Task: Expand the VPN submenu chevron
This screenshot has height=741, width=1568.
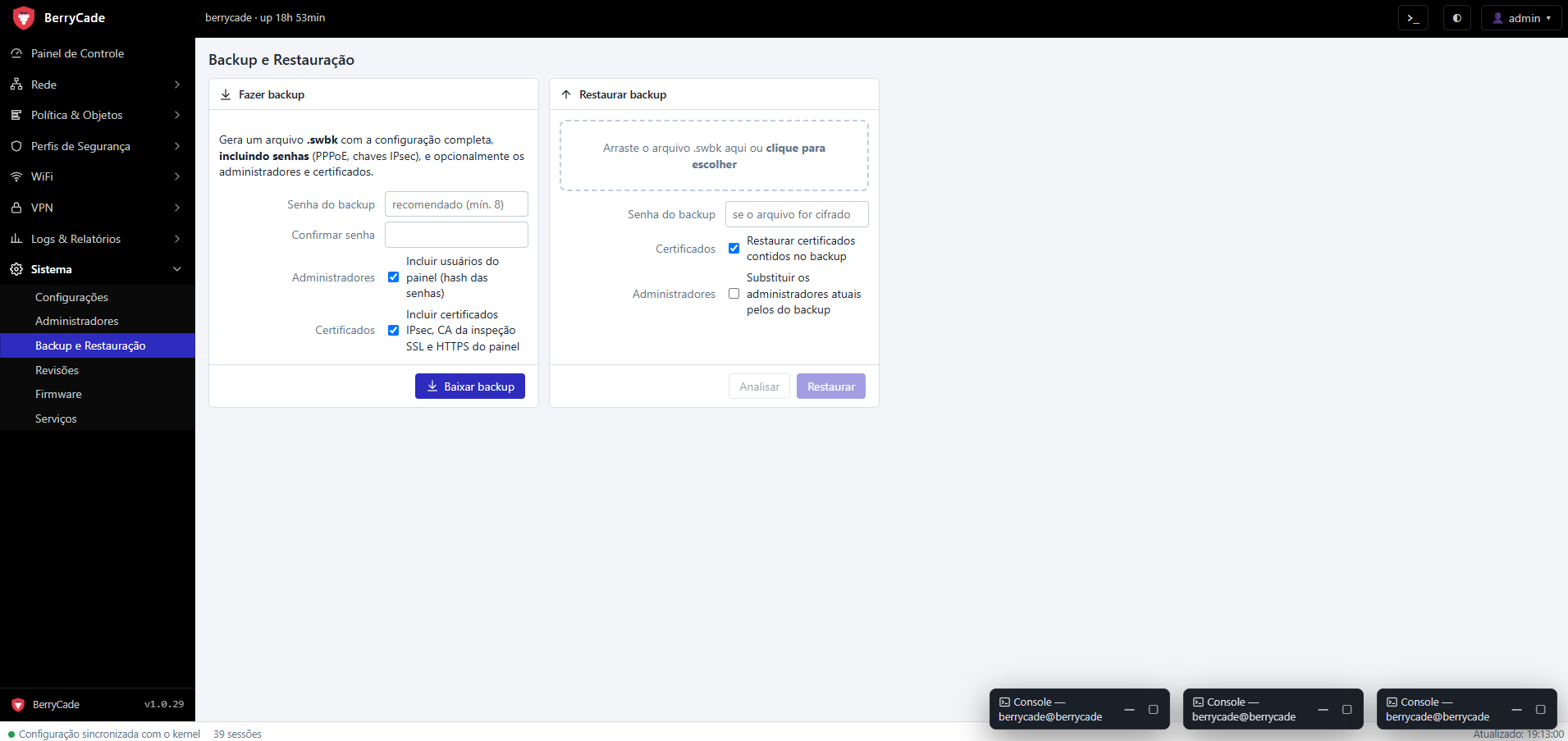Action: pos(177,208)
